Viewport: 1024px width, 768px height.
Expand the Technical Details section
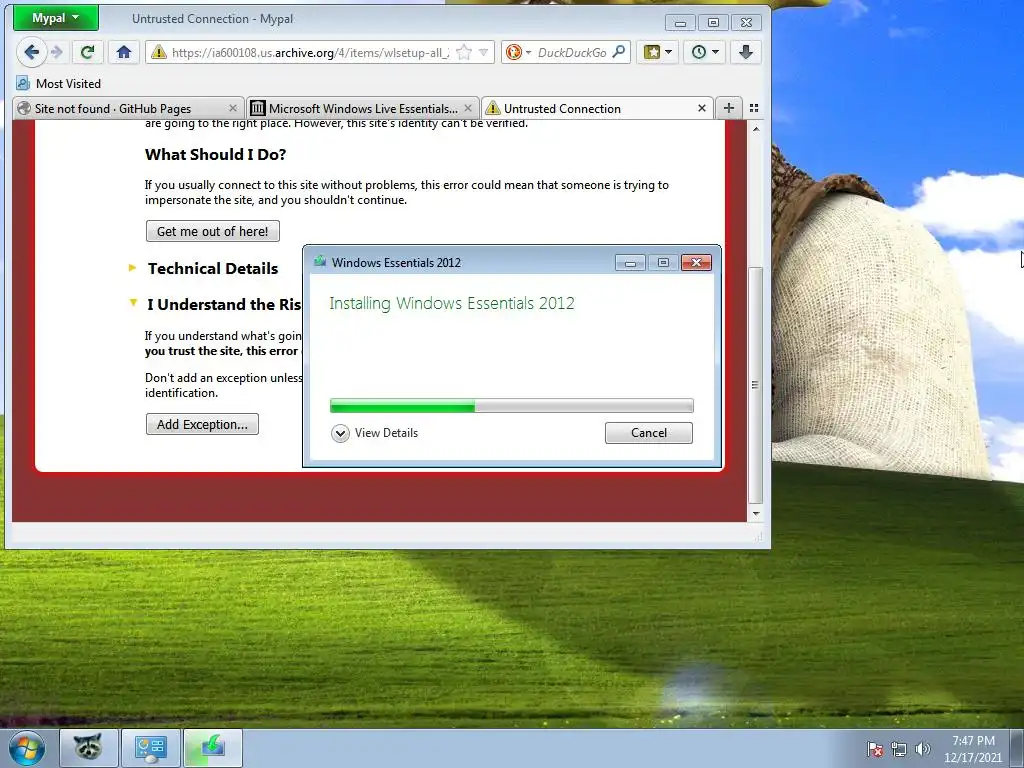212,268
